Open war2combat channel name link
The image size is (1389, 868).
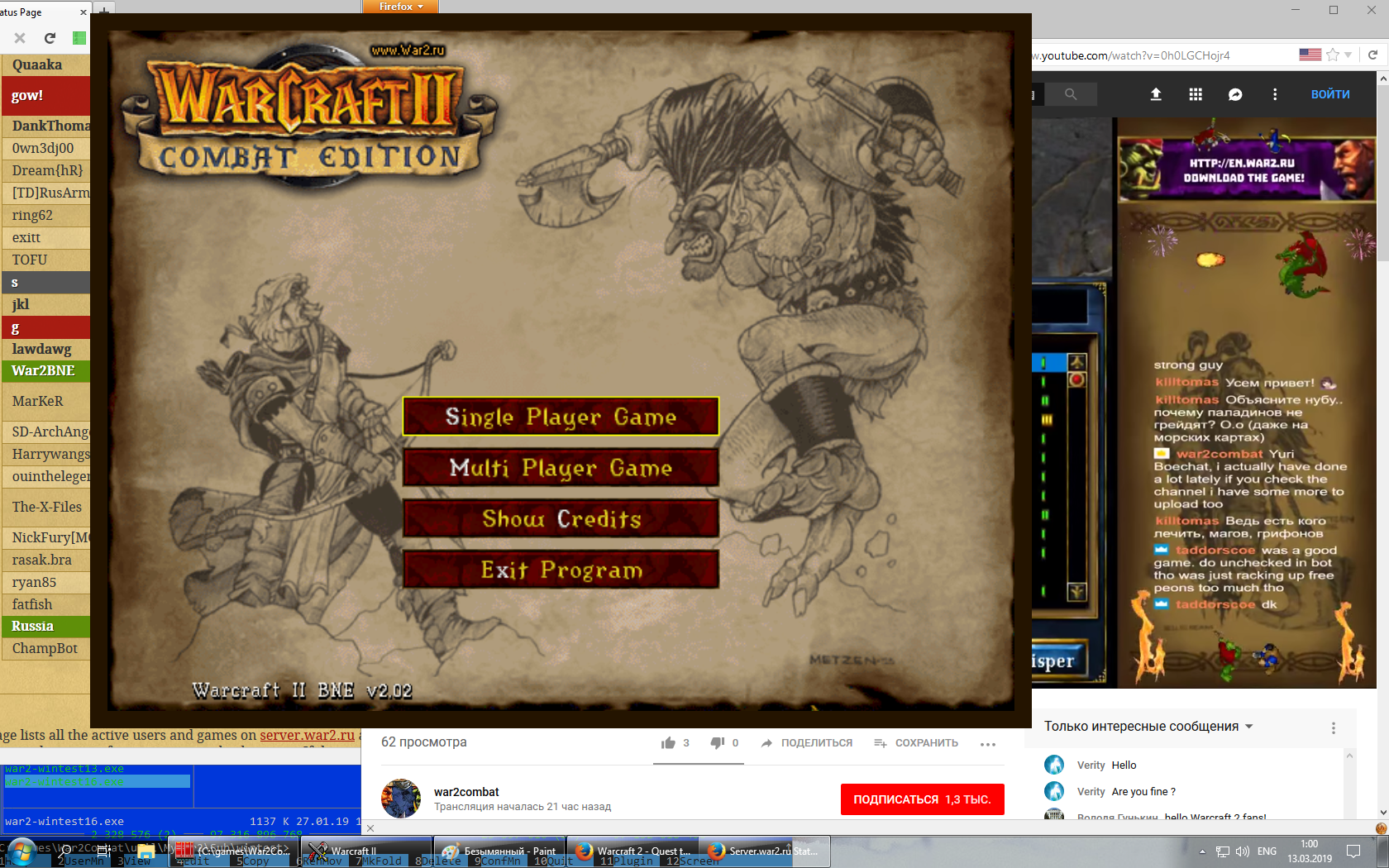pyautogui.click(x=466, y=792)
